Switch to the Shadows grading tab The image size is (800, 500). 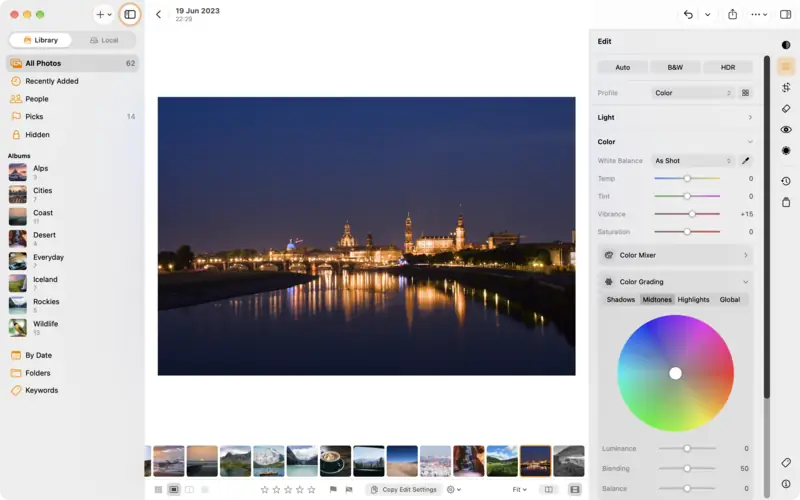tap(620, 299)
